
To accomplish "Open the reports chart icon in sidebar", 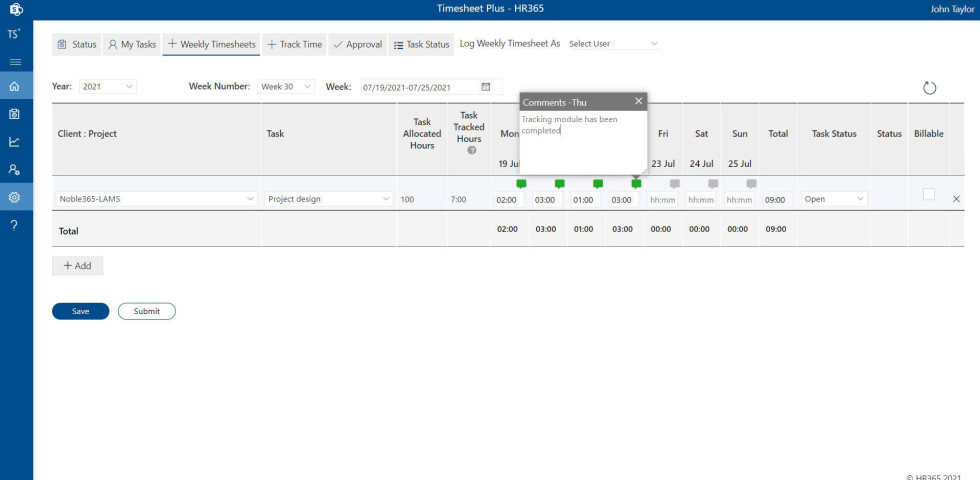I will 14,142.
